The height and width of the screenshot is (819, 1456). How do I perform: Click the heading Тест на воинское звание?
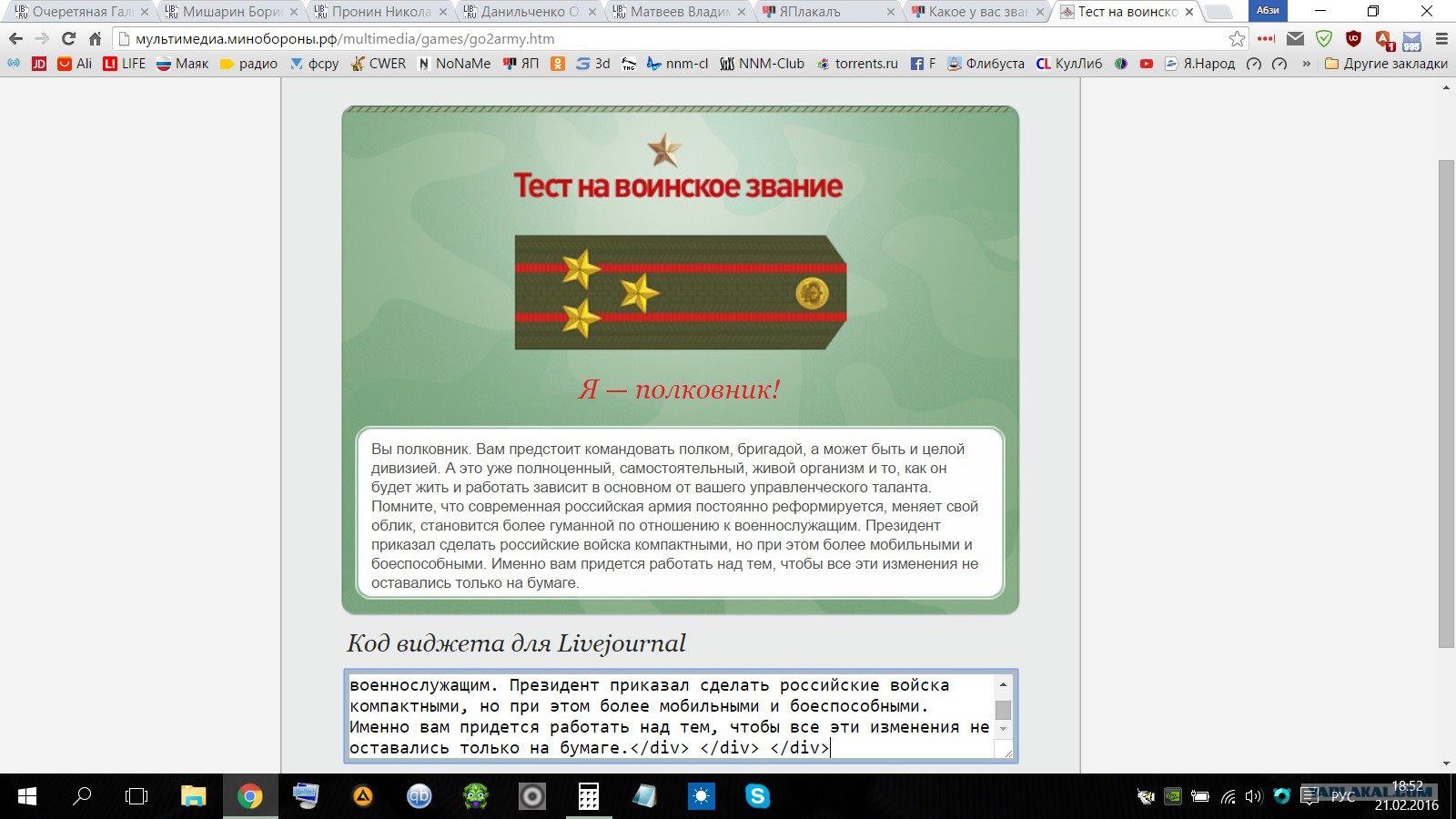pos(679,186)
